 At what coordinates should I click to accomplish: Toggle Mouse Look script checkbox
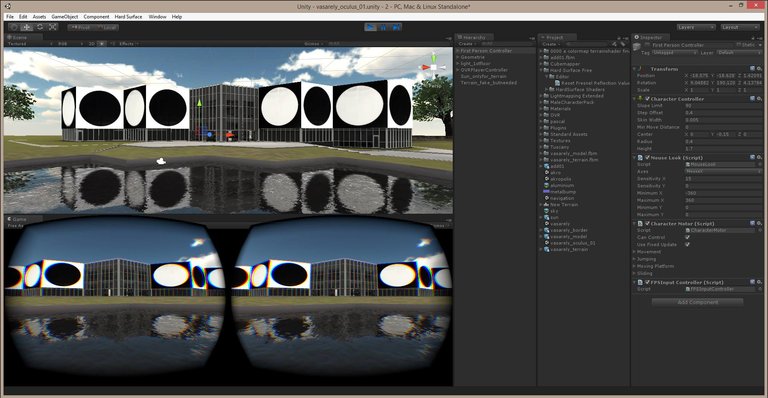[647, 158]
